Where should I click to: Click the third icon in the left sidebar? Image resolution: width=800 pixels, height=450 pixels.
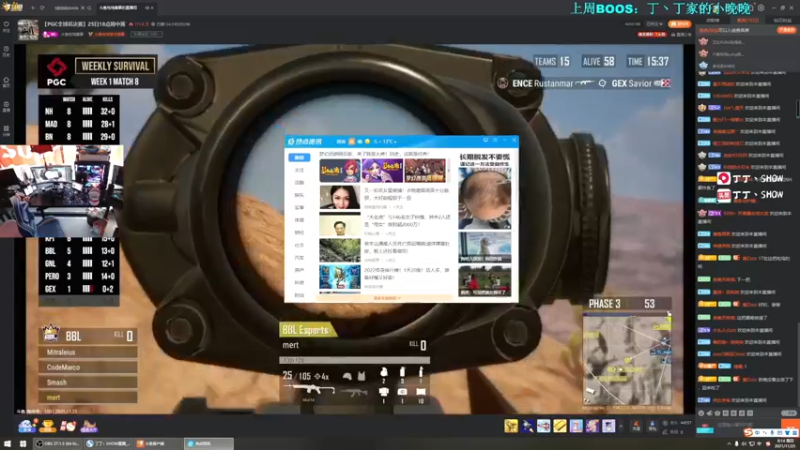pyautogui.click(x=6, y=82)
